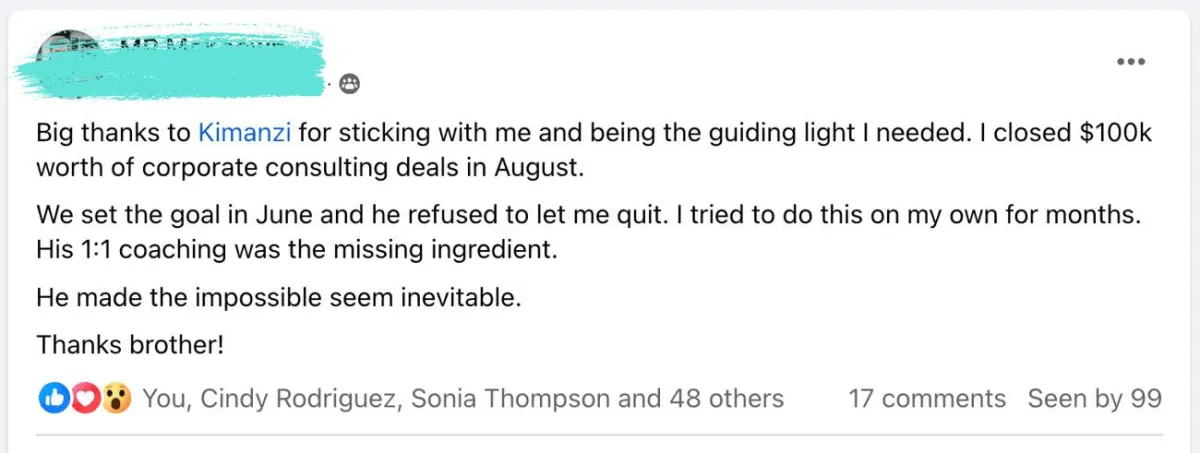Click the blue Like reaction icon
Viewport: 1200px width, 453px height.
pos(52,399)
